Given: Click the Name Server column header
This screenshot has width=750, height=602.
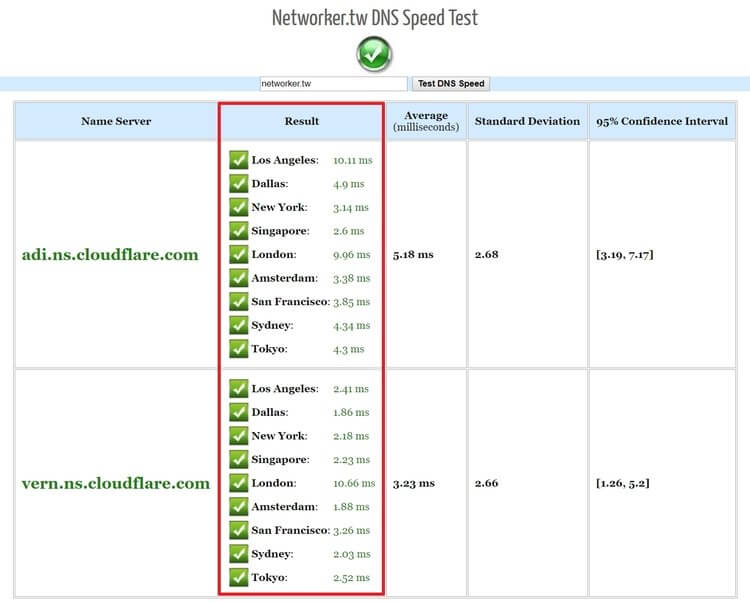Looking at the screenshot, I should 116,121.
